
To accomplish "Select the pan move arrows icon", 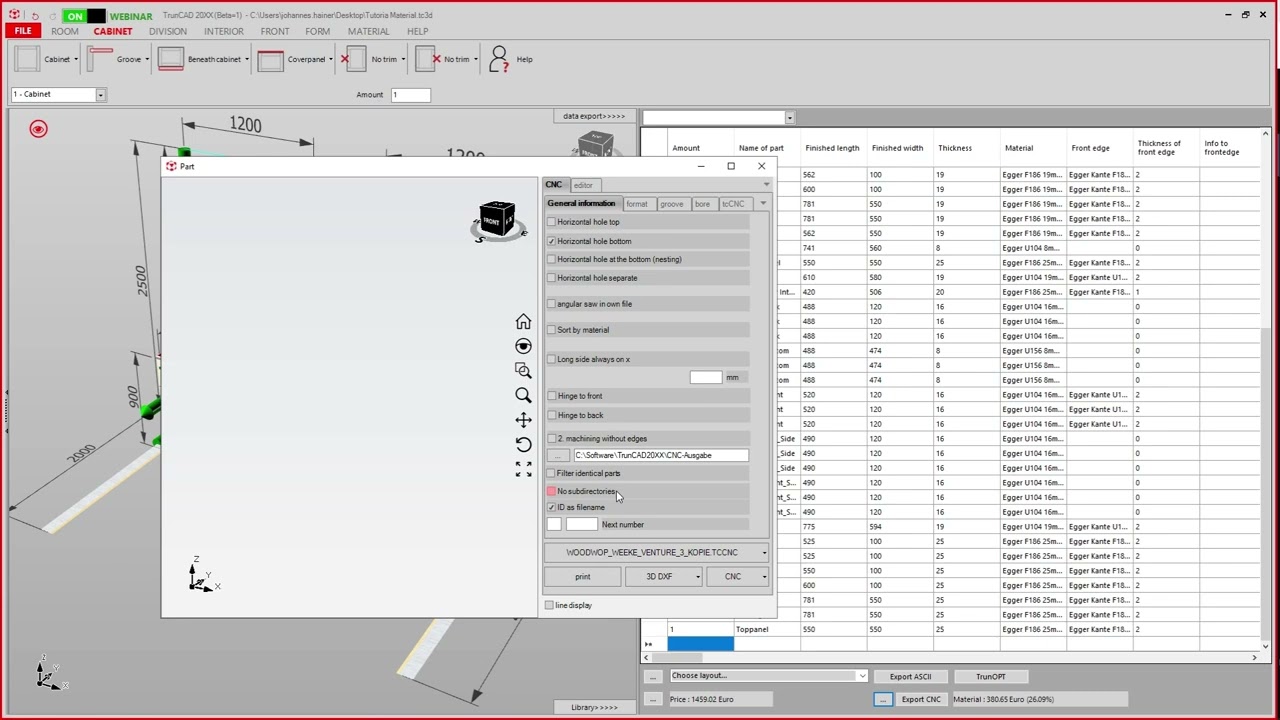I will click(523, 420).
